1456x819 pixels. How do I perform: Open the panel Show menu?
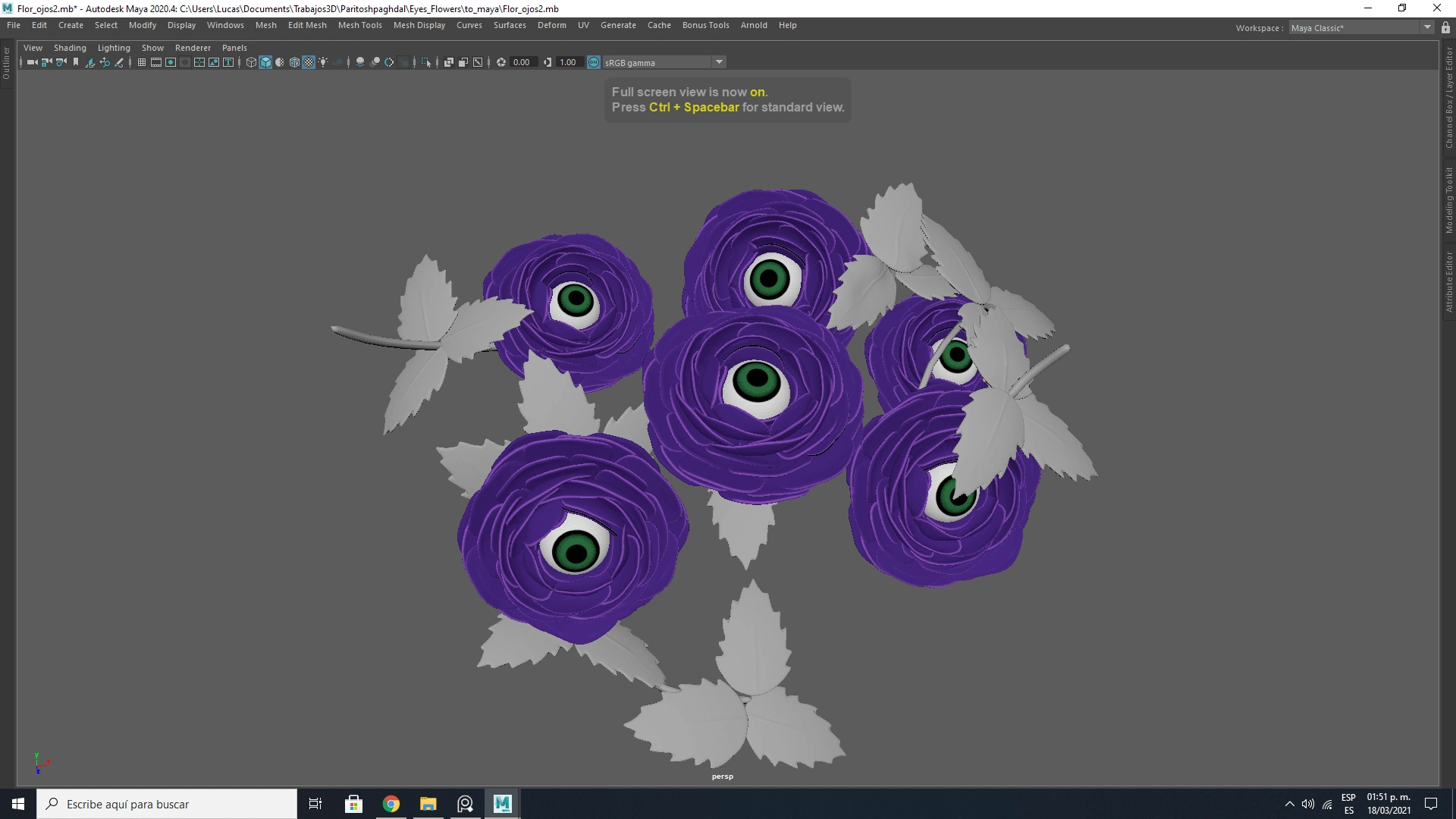[152, 48]
